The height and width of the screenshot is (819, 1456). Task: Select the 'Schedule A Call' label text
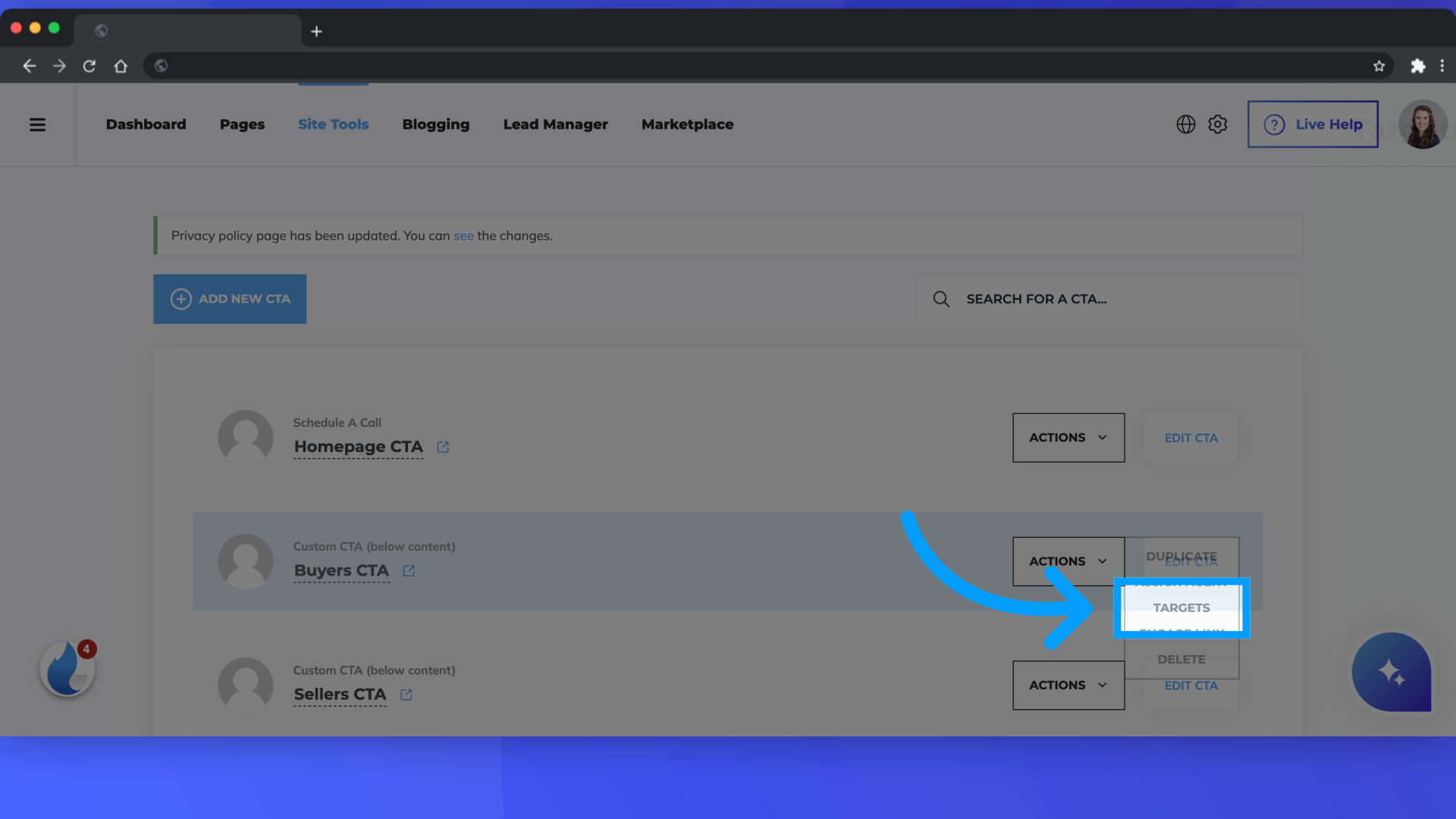pyautogui.click(x=337, y=422)
